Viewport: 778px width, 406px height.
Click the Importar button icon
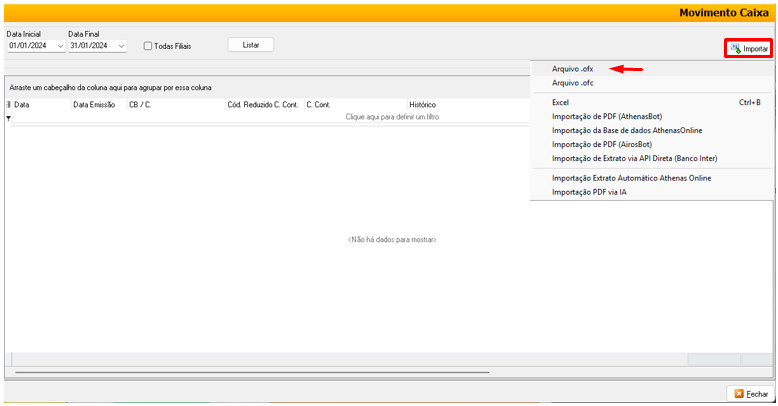tap(735, 48)
